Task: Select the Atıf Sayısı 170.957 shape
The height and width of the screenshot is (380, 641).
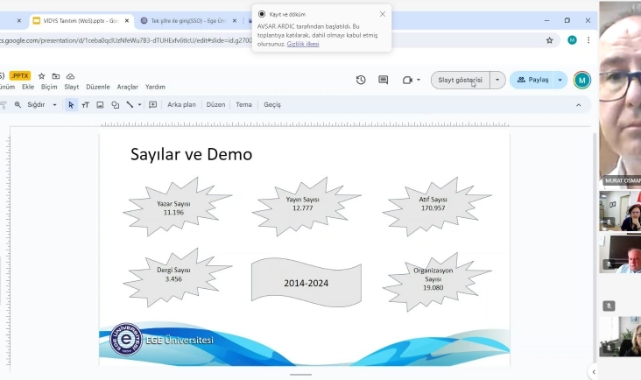Action: (437, 206)
